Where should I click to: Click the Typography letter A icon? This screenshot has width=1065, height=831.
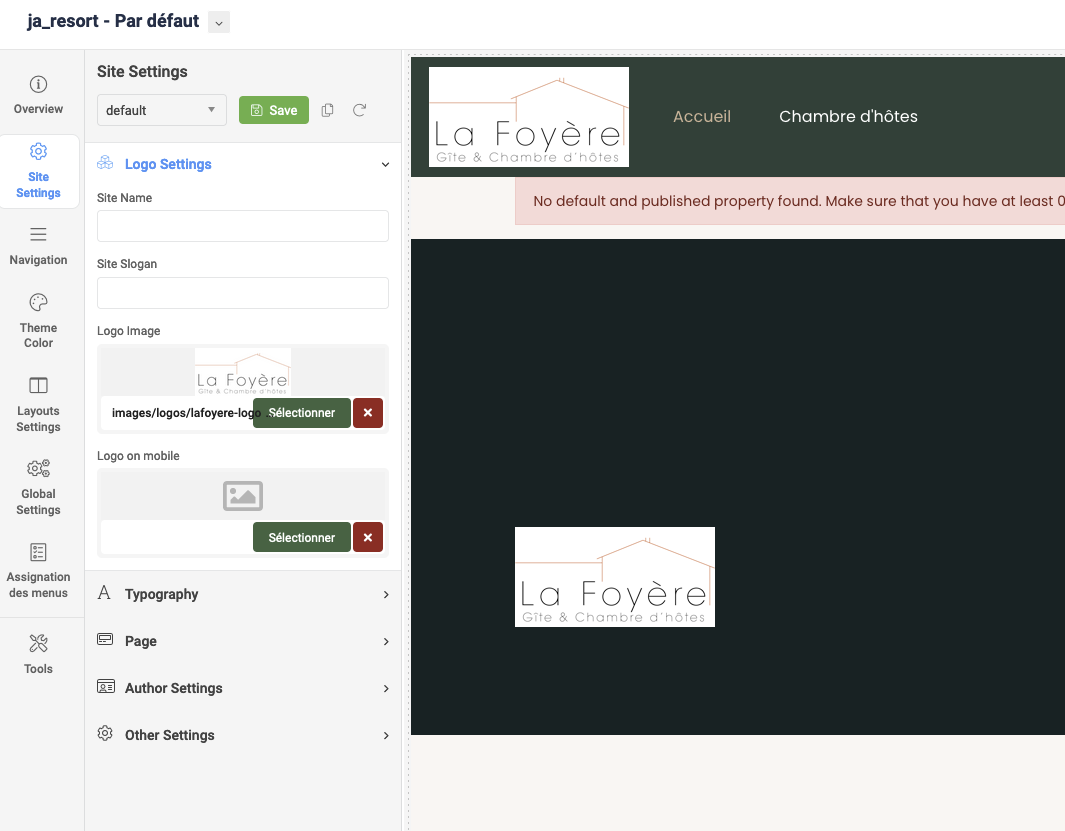pos(104,593)
